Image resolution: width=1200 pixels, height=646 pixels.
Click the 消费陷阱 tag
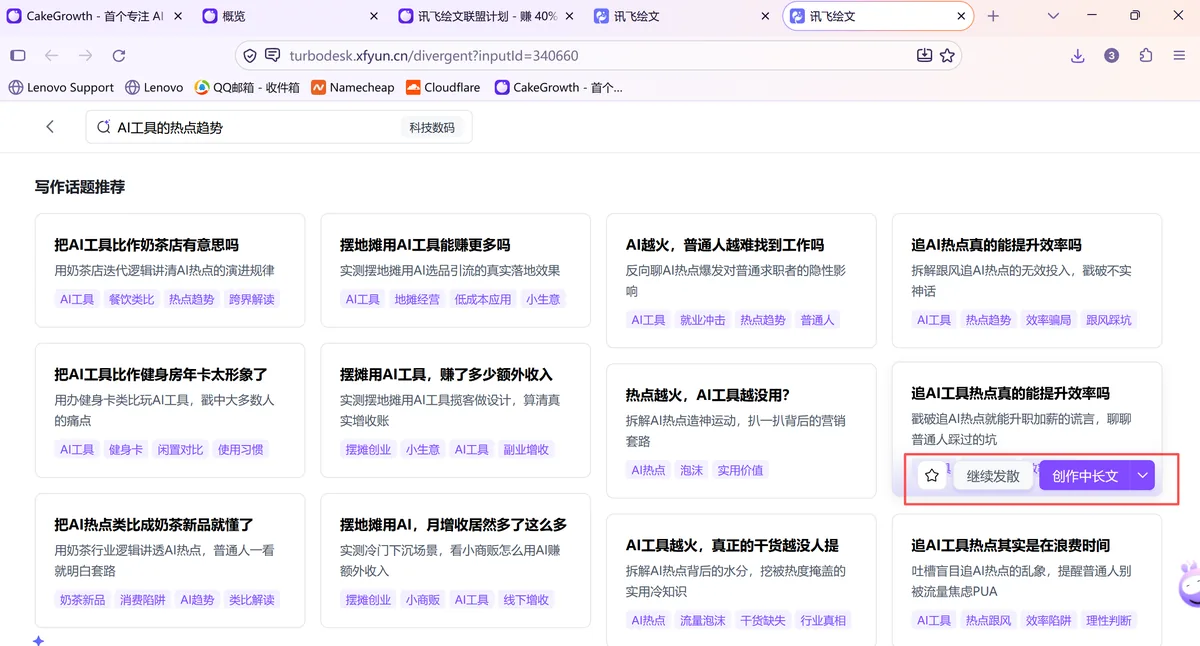tap(143, 600)
